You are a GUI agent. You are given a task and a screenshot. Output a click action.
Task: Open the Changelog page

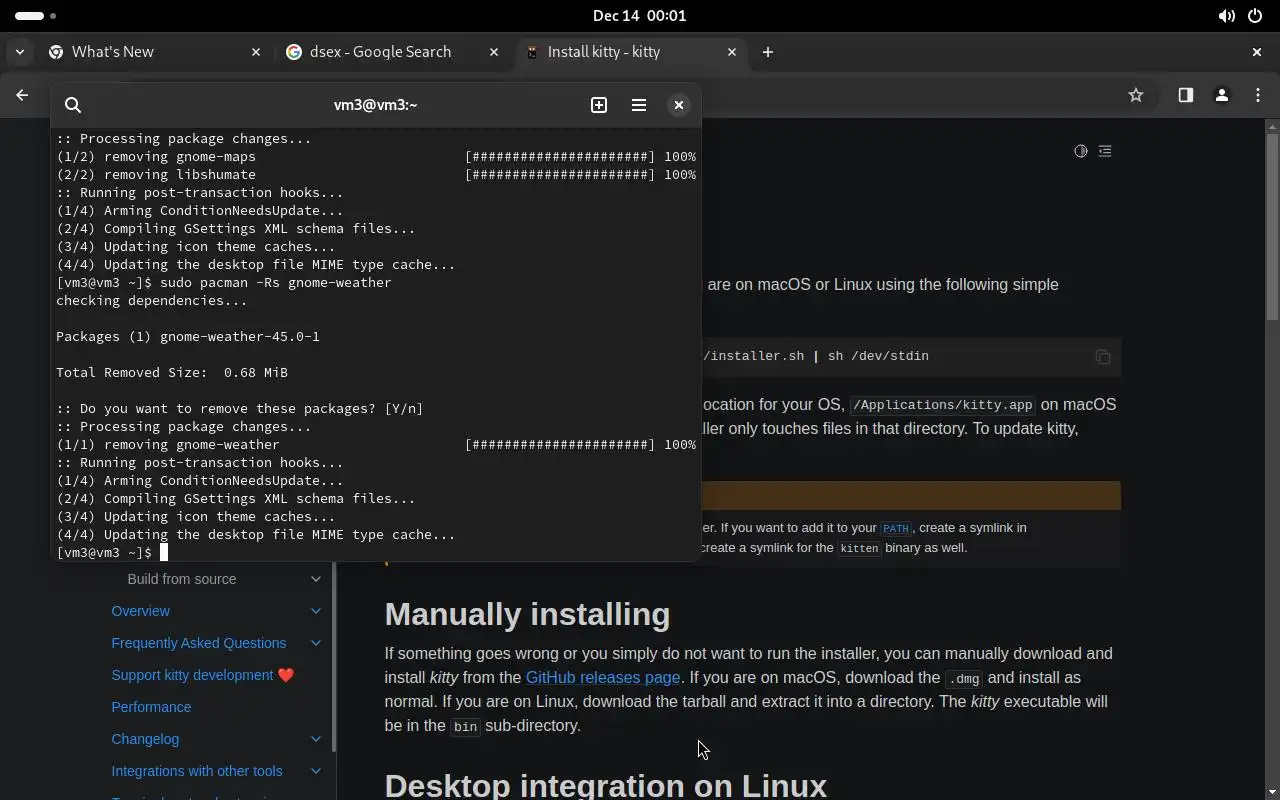point(145,739)
